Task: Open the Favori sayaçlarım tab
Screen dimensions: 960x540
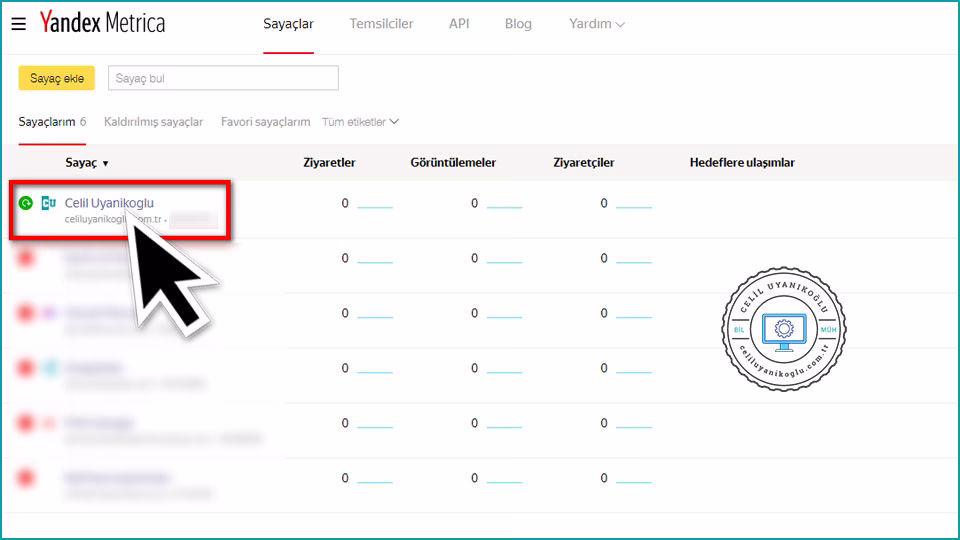Action: pyautogui.click(x=265, y=122)
